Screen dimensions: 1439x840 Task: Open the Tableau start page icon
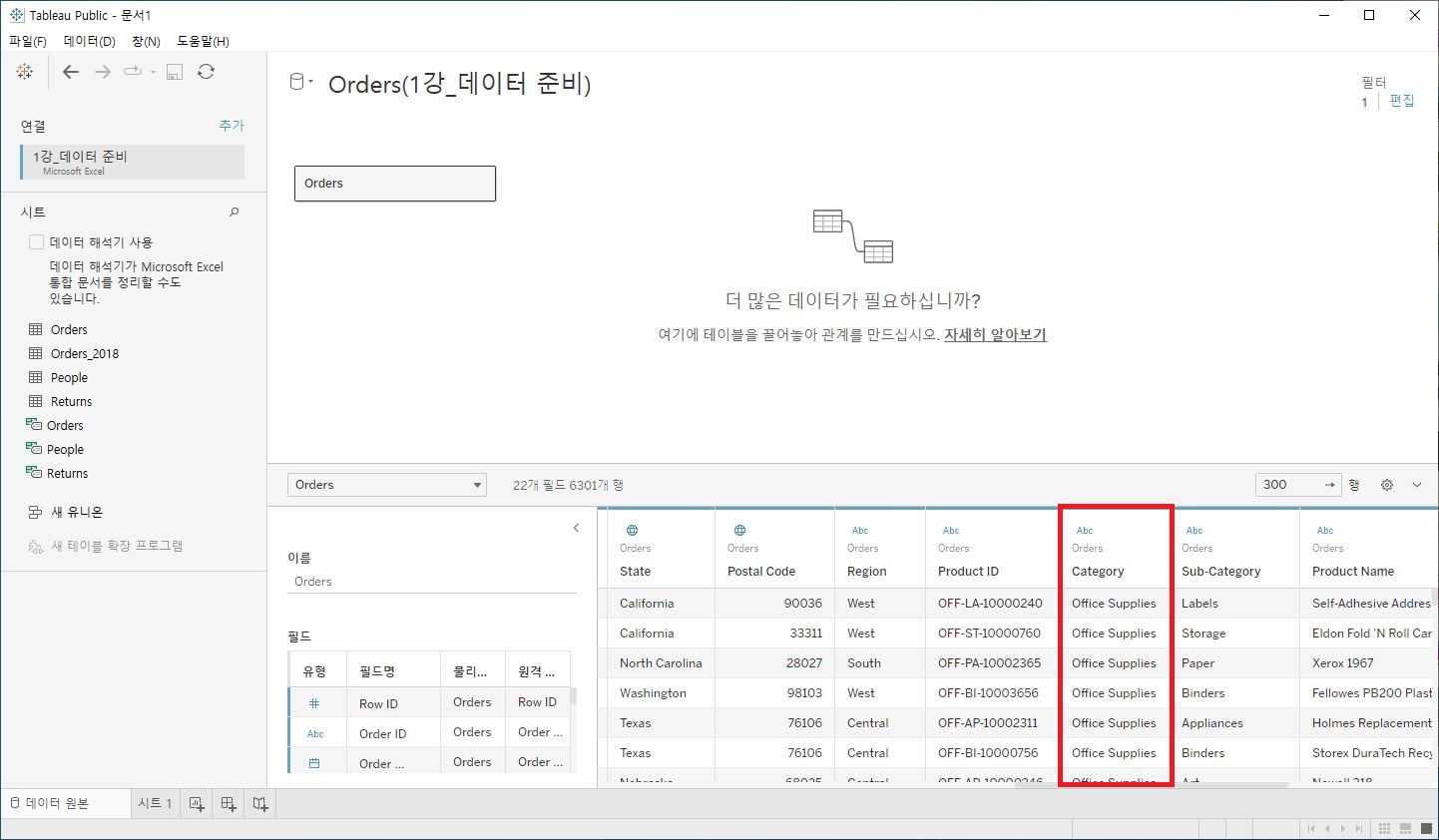tap(25, 72)
